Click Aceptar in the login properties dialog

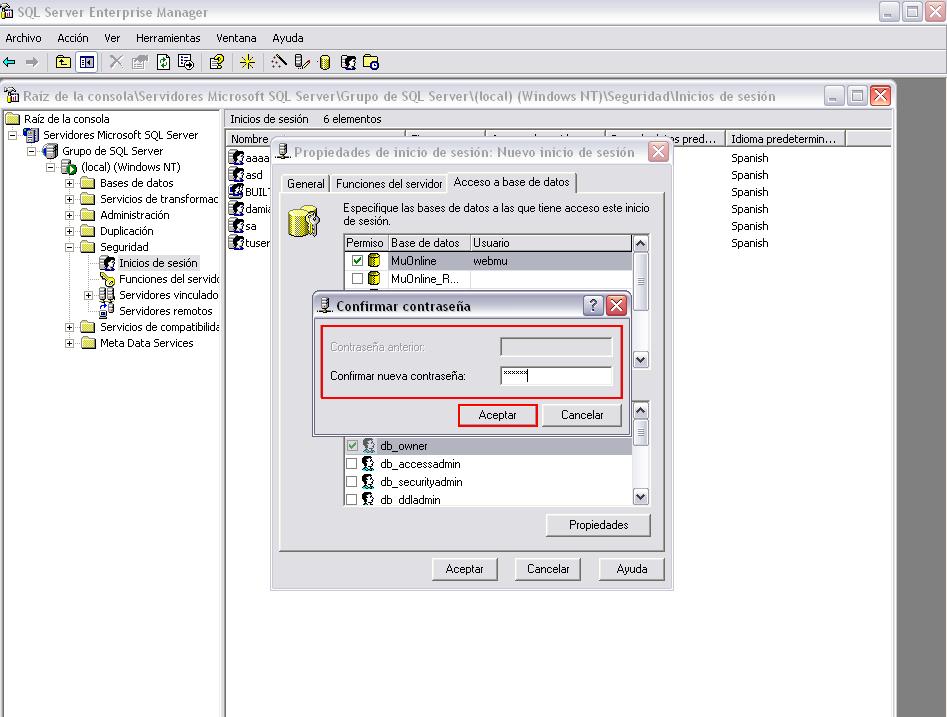coord(464,569)
